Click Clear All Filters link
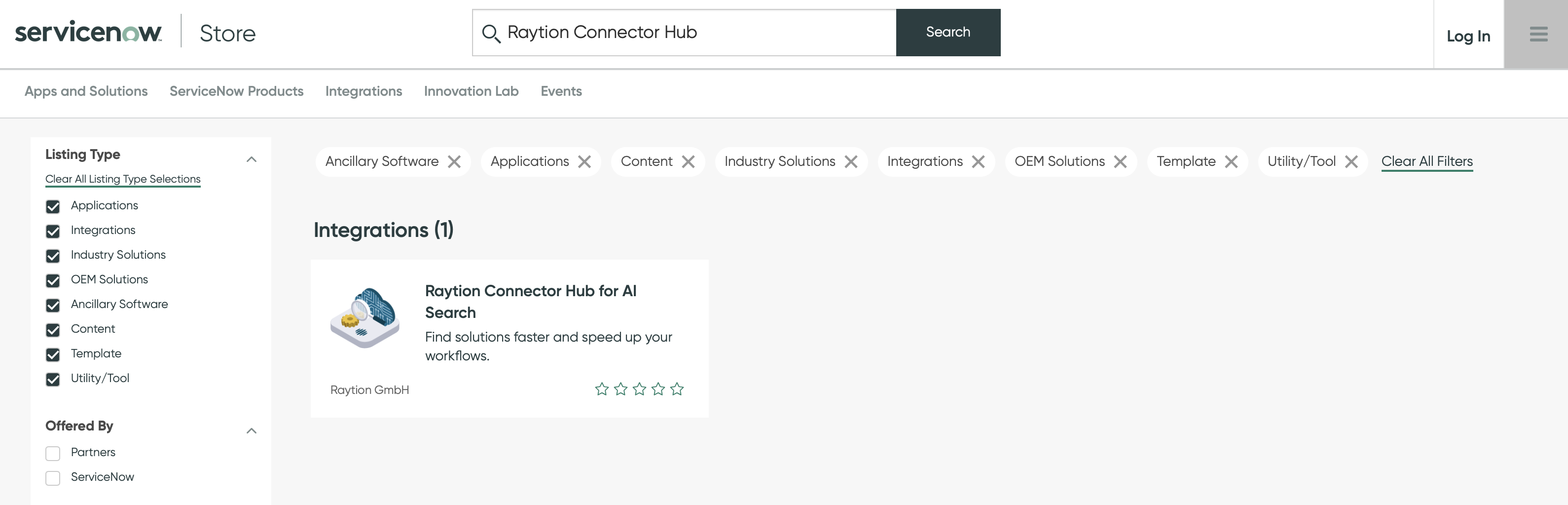 click(x=1426, y=161)
